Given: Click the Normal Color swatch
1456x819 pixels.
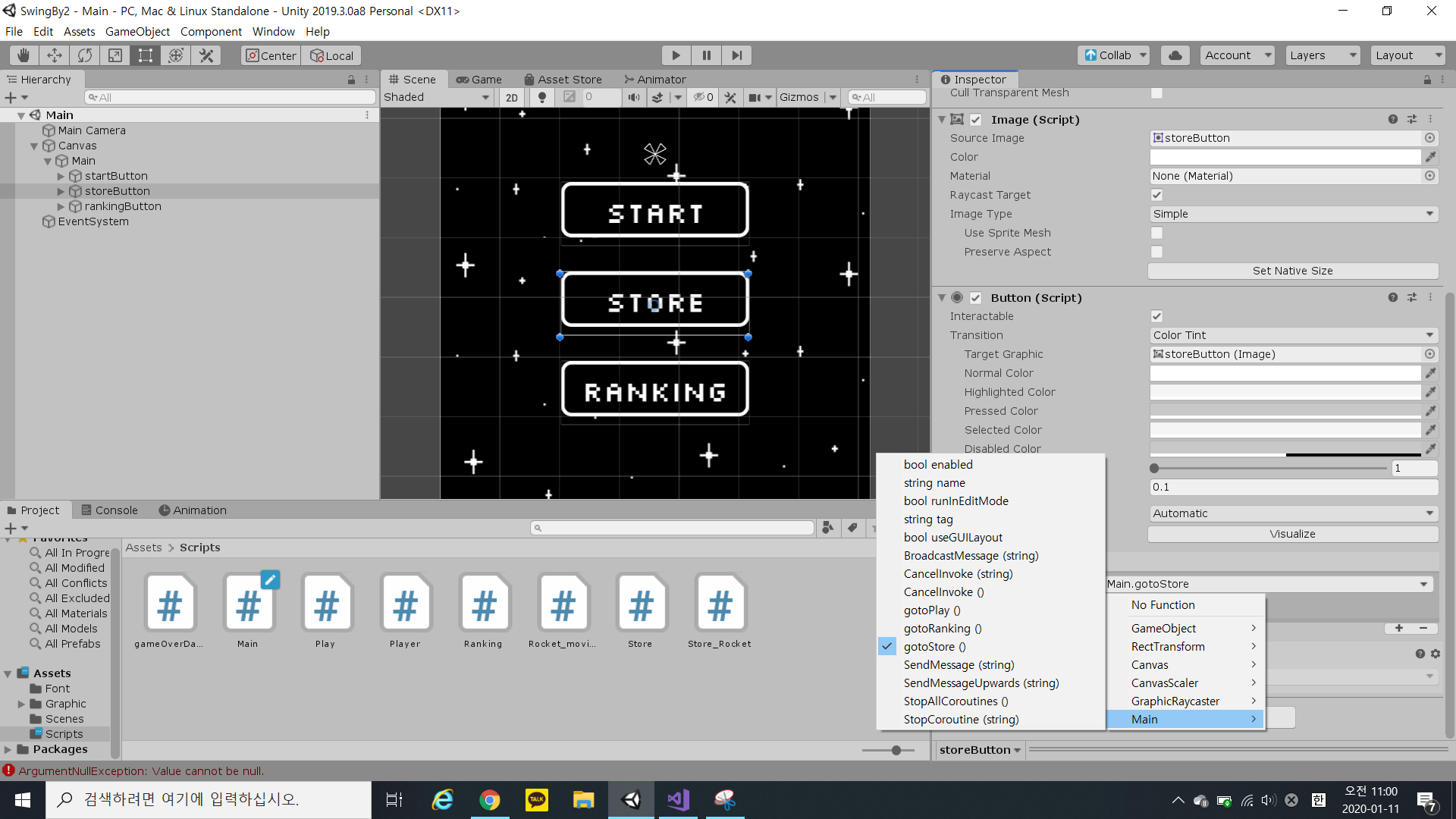Looking at the screenshot, I should click(1285, 373).
